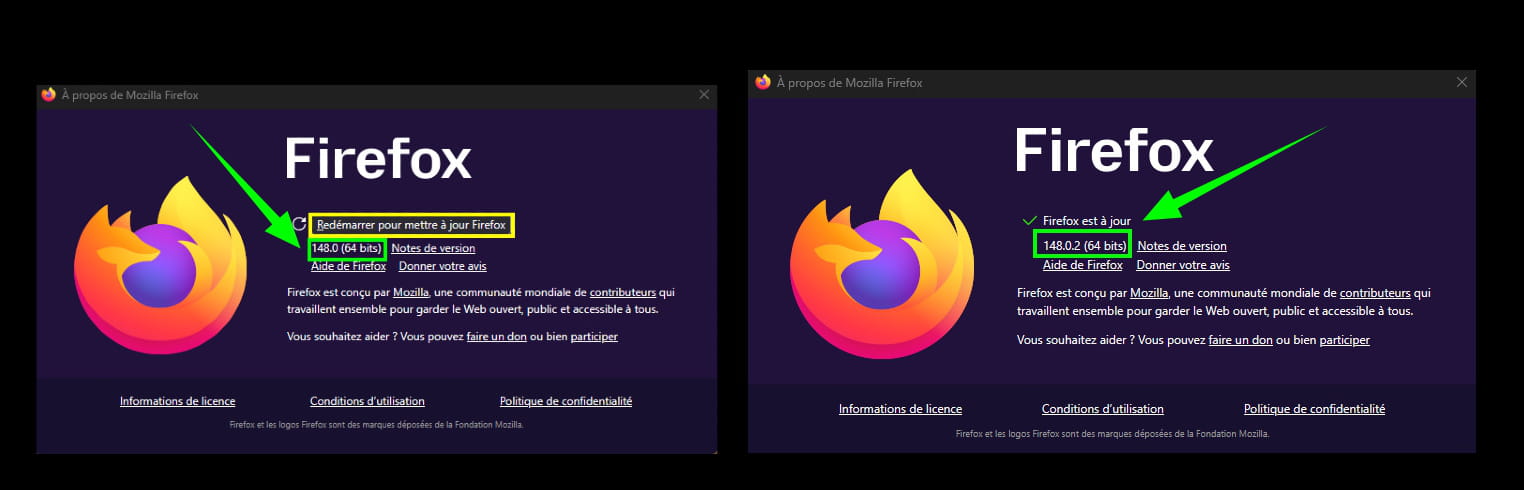The width and height of the screenshot is (1524, 490).
Task: Click the version text 148.0 (64 bits)
Action: coord(348,248)
